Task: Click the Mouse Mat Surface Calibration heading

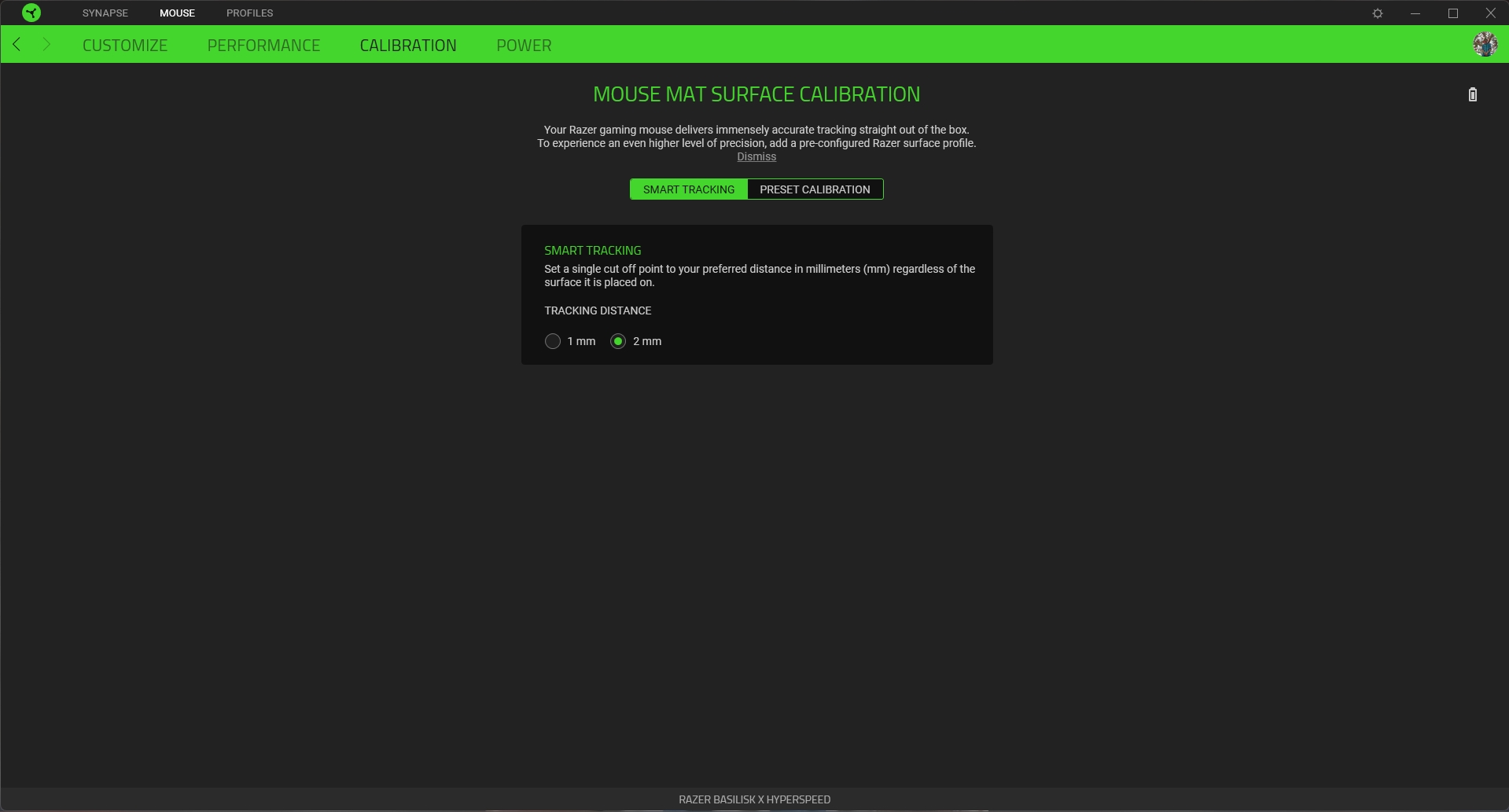Action: (x=756, y=94)
